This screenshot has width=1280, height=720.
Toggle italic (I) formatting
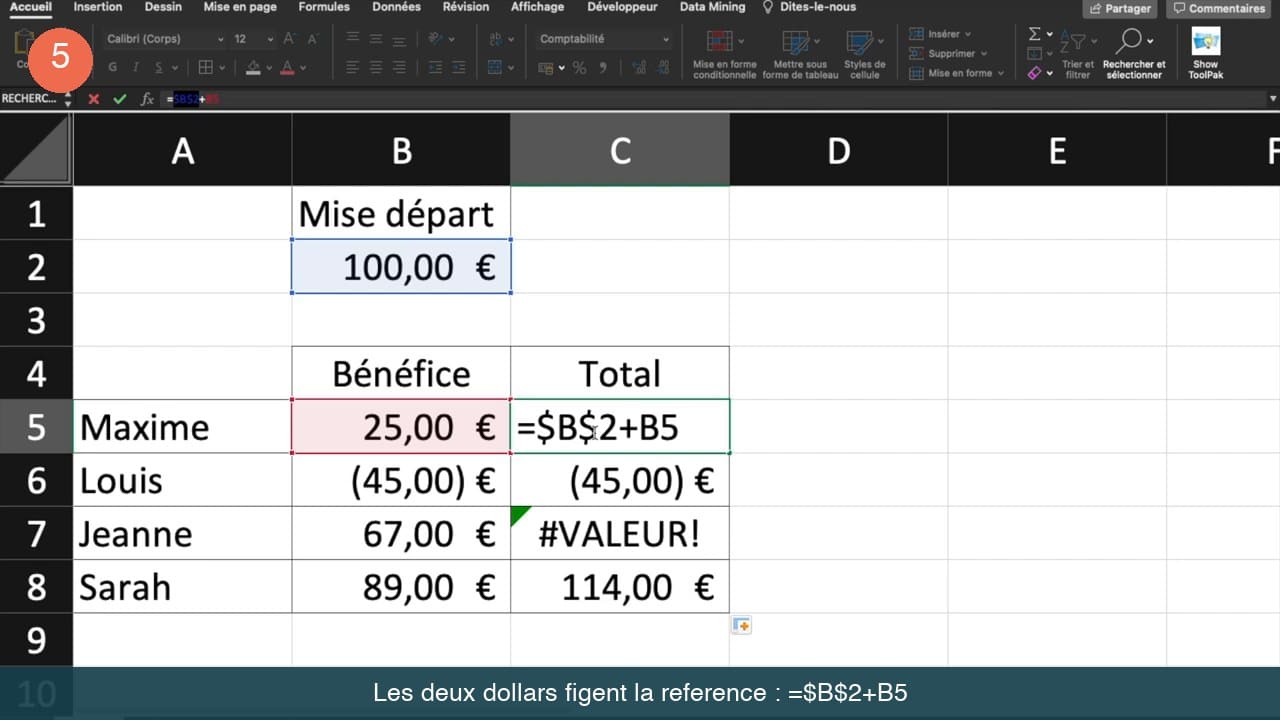click(x=137, y=68)
